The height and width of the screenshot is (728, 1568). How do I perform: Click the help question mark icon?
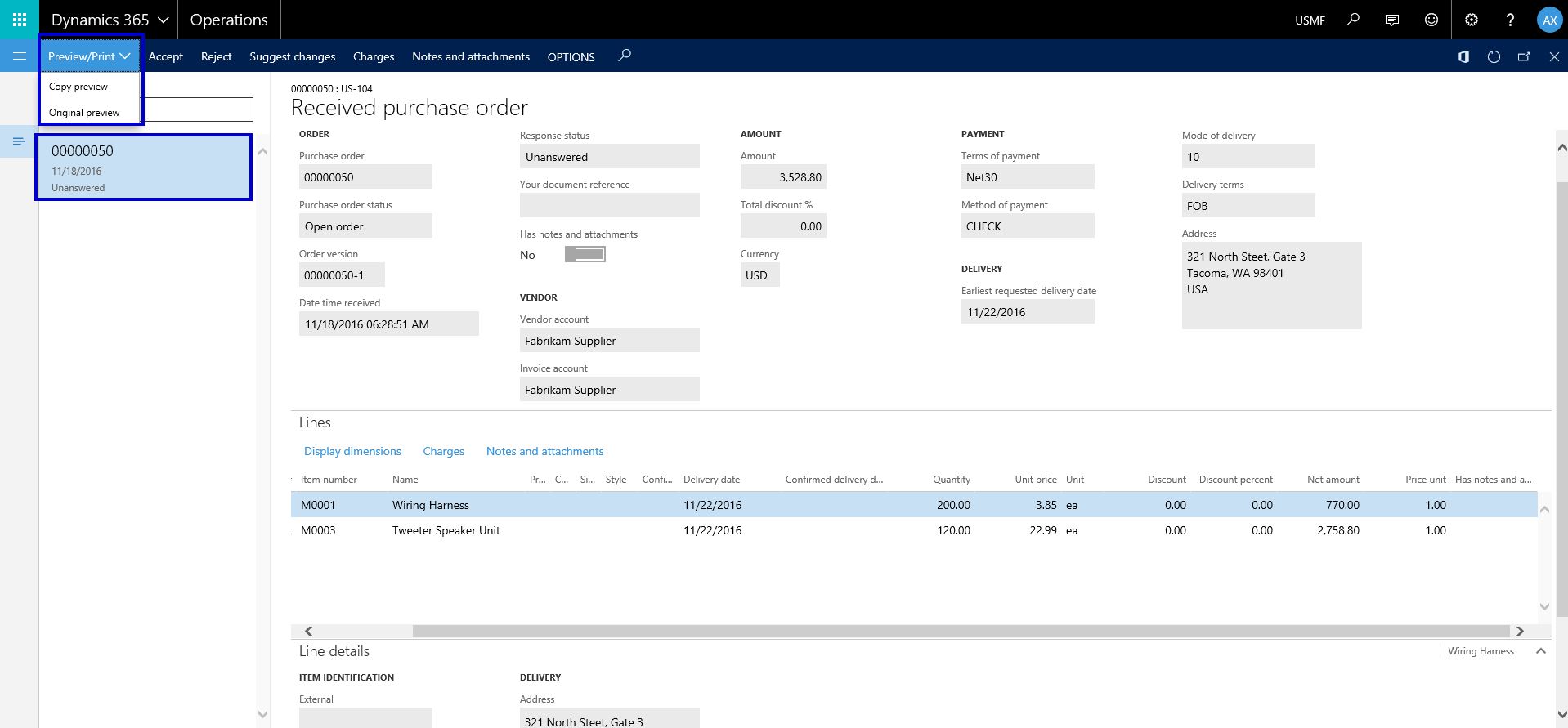[x=1509, y=20]
